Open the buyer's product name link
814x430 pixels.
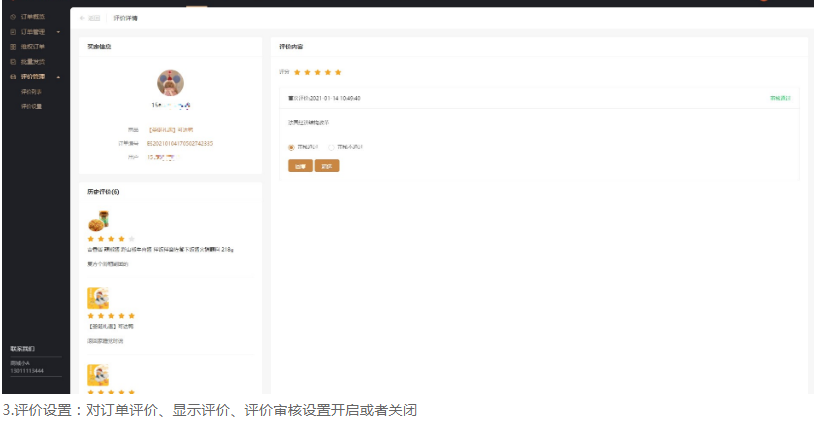(171, 130)
